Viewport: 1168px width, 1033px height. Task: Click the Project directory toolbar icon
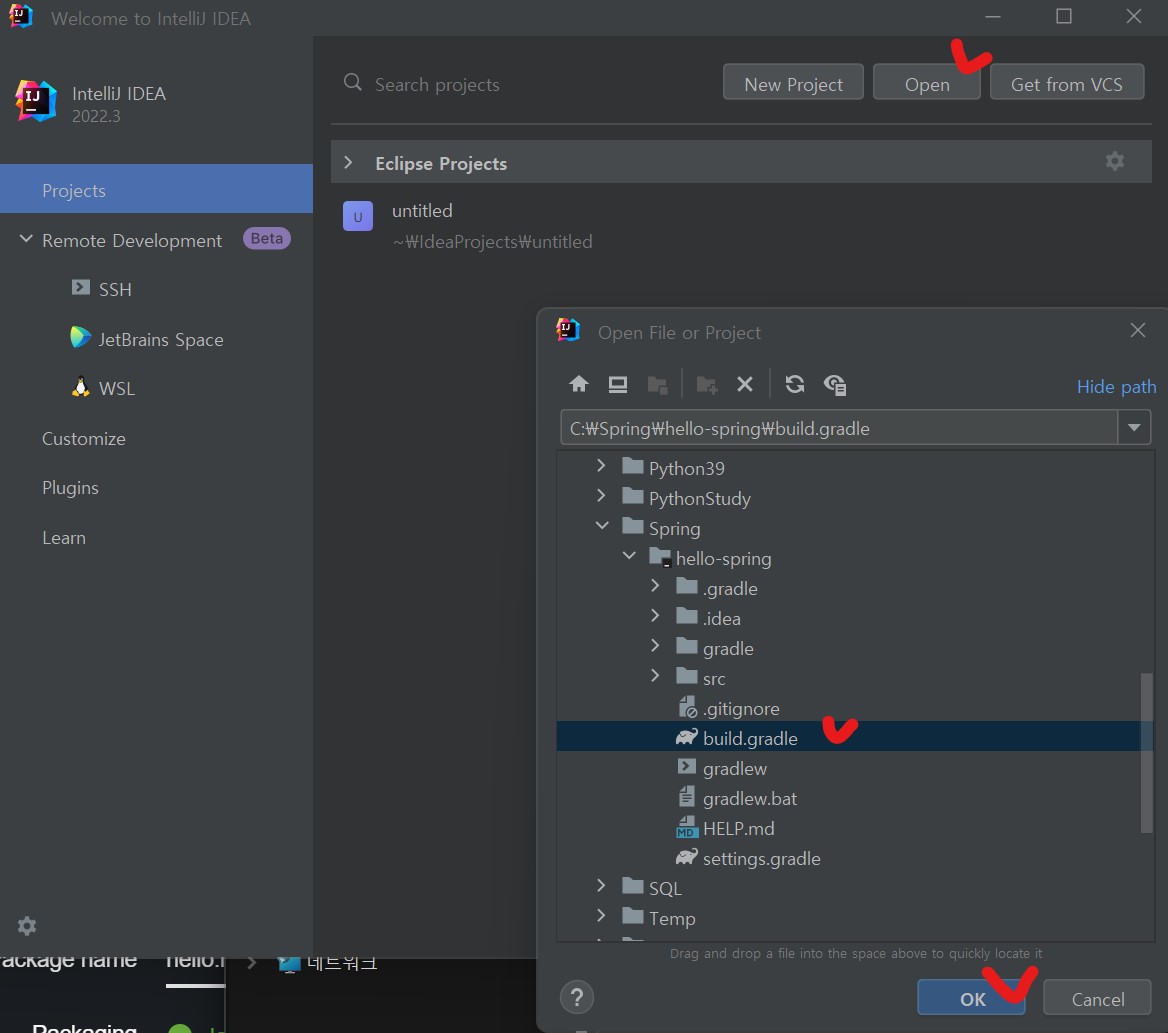coord(657,385)
